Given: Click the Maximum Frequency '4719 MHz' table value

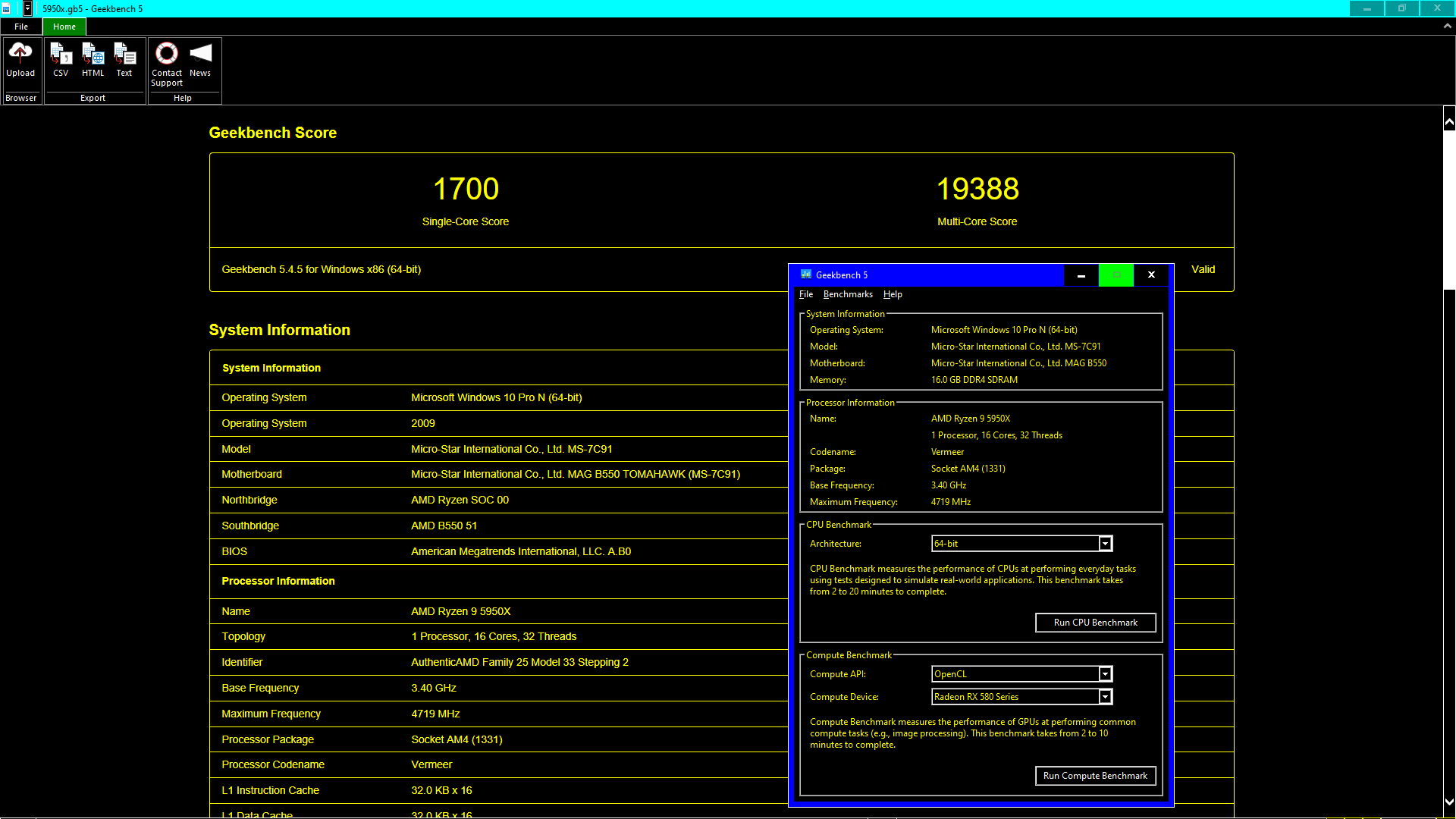Looking at the screenshot, I should (x=435, y=714).
